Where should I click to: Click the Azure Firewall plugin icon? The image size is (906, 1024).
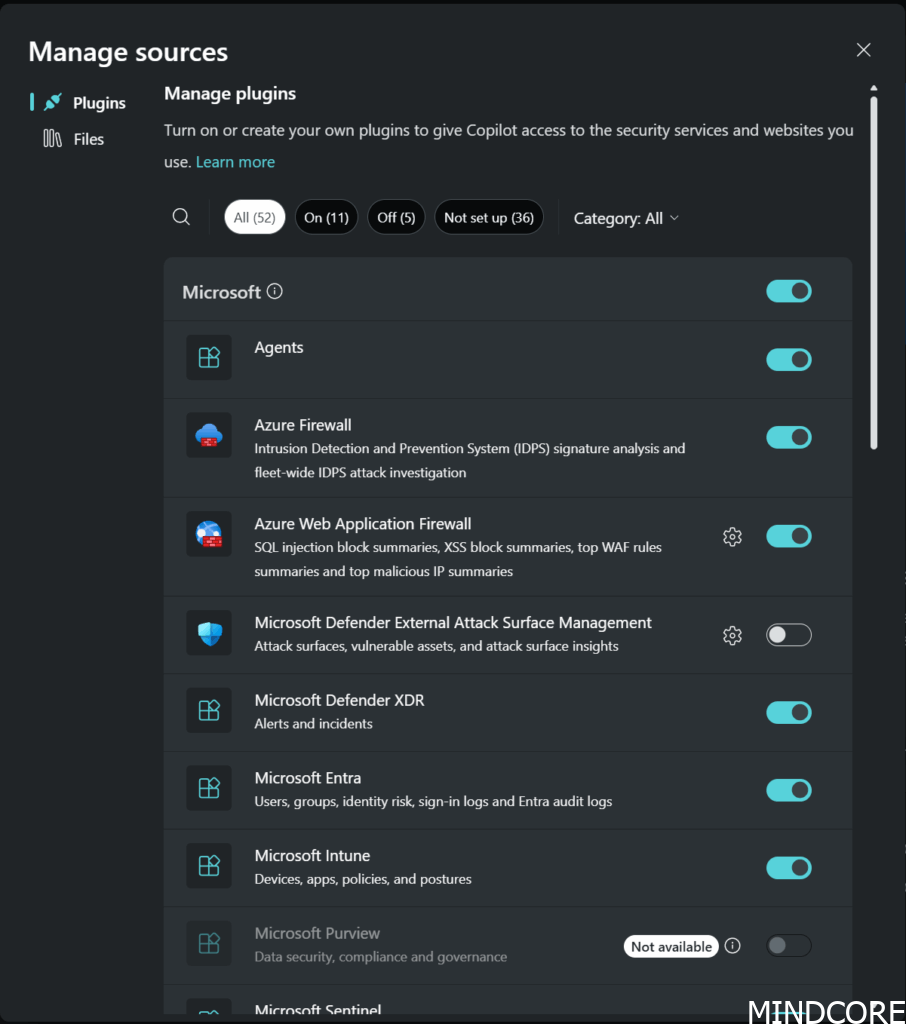[x=209, y=436]
